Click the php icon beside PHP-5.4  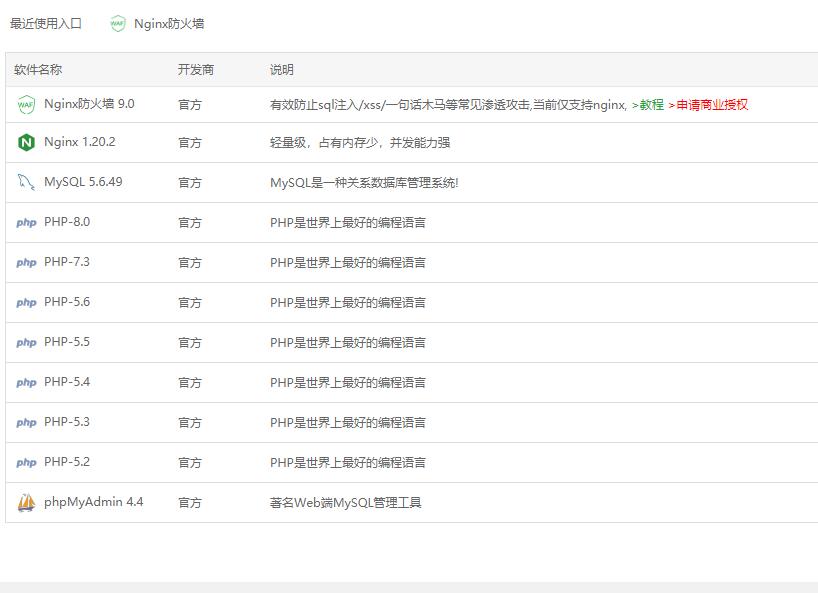26,382
